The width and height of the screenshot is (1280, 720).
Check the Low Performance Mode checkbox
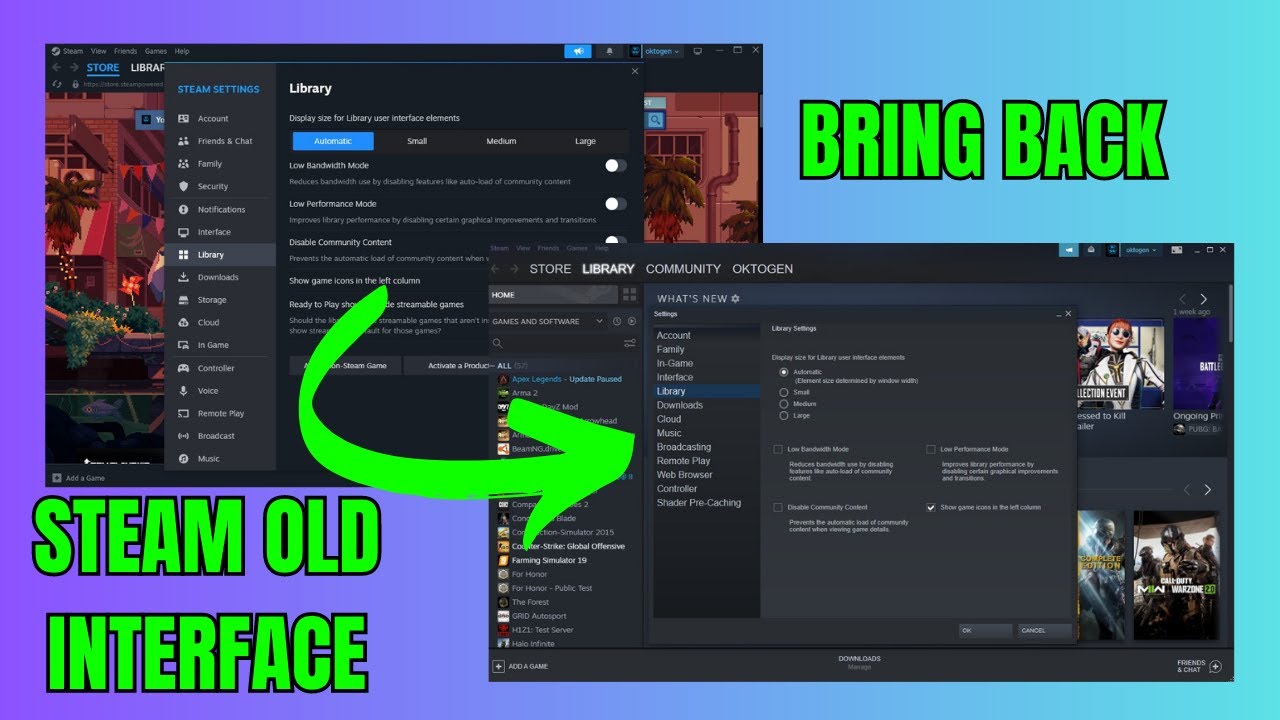[x=931, y=450]
